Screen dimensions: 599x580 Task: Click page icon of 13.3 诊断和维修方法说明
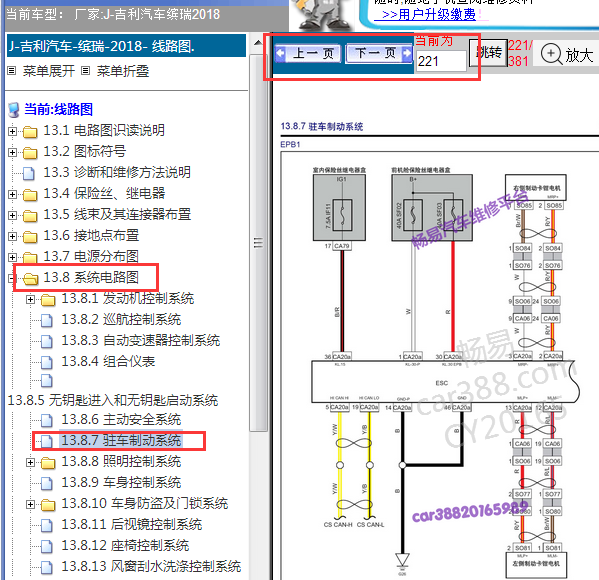coord(28,173)
